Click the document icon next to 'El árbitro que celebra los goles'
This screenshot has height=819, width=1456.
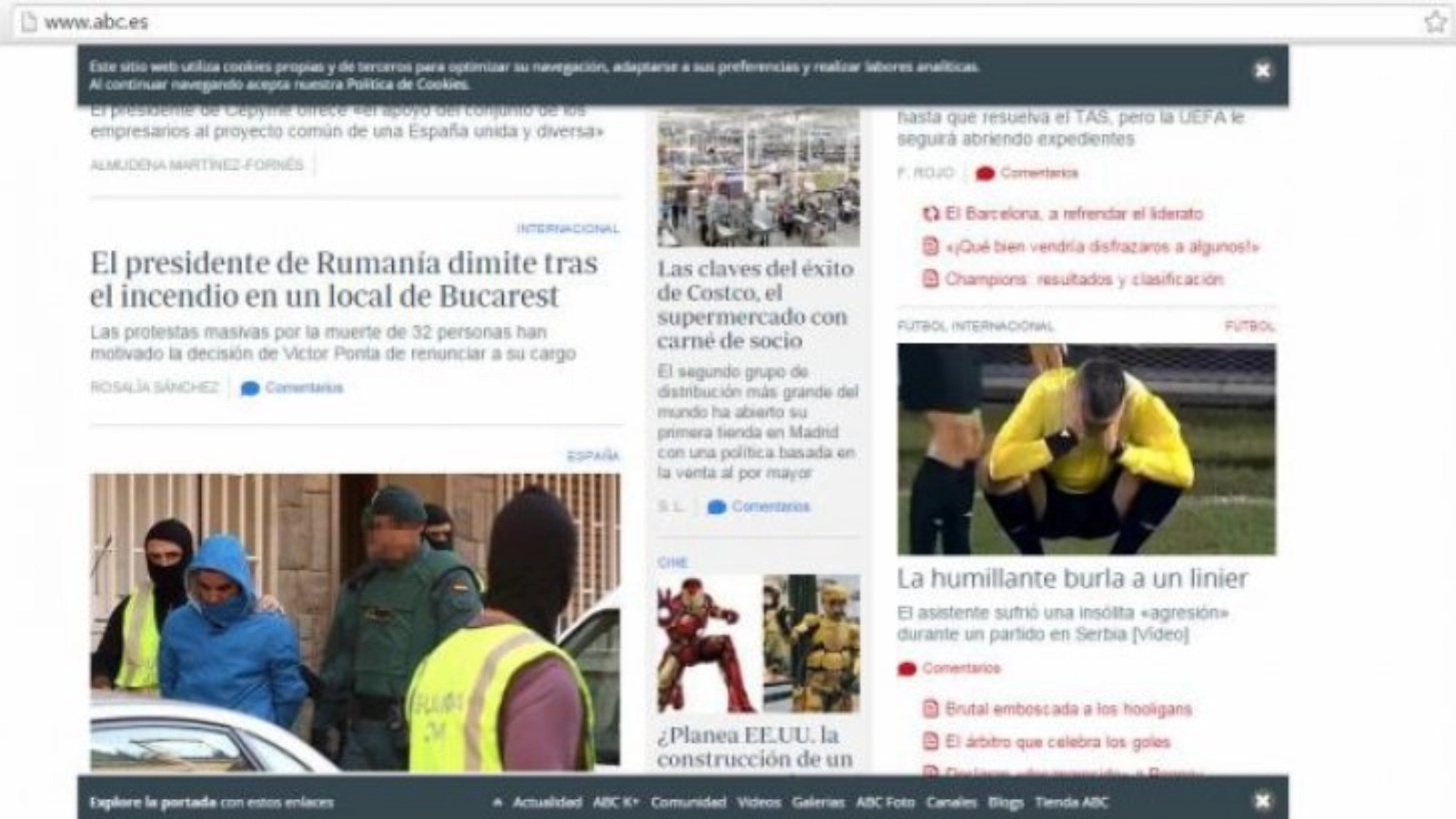point(929,741)
